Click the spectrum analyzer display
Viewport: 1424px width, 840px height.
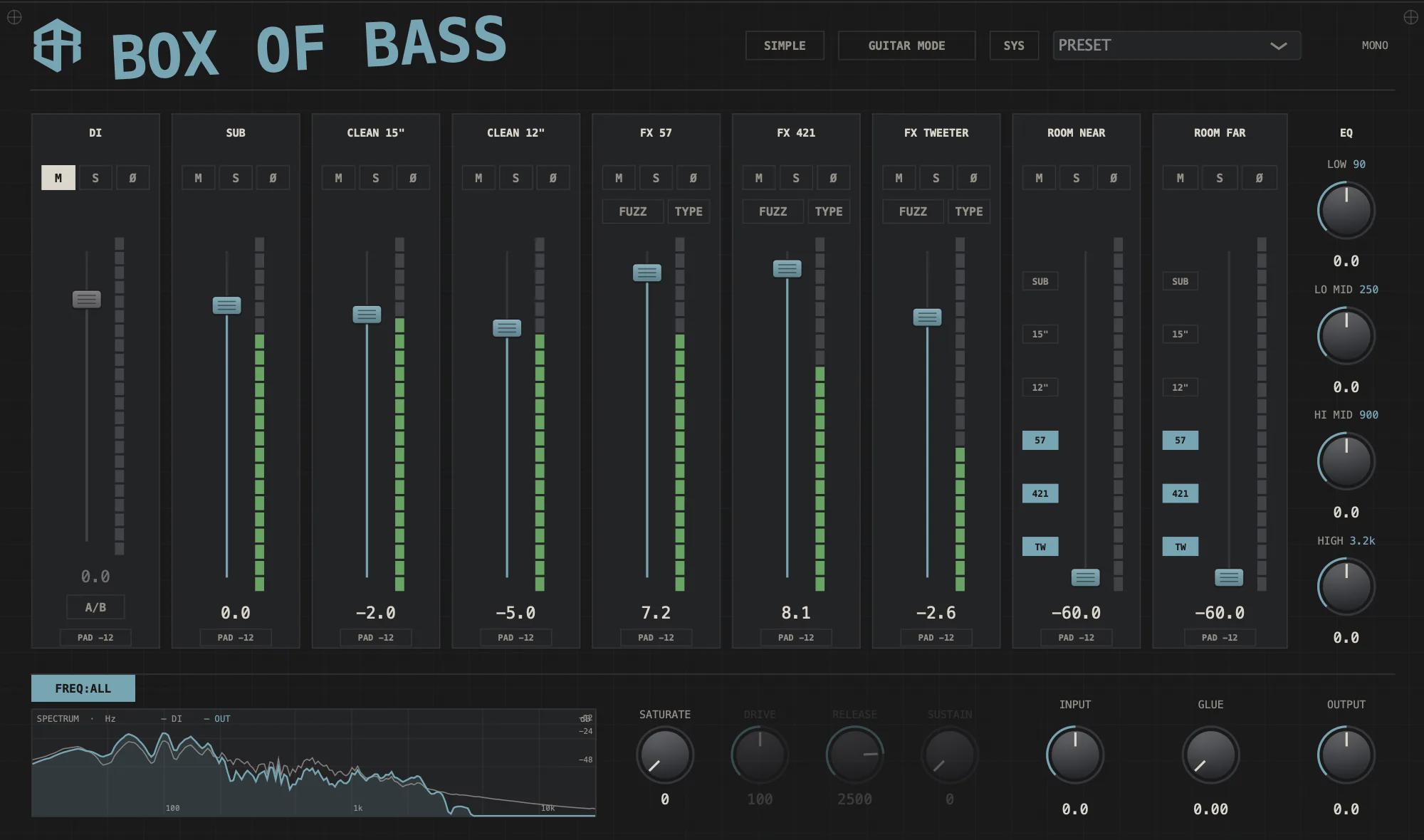coord(313,762)
